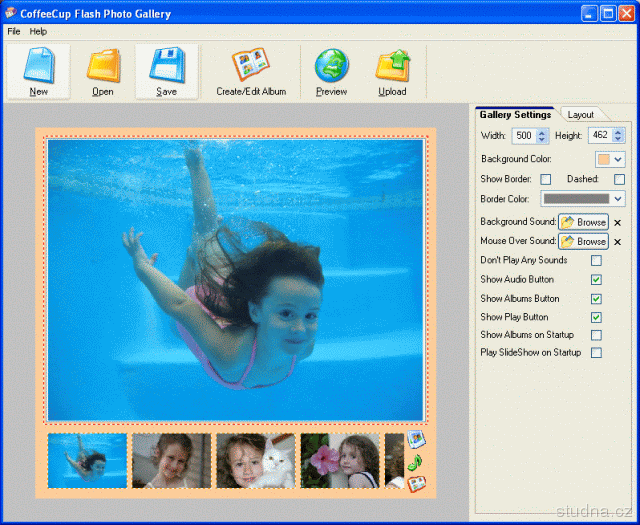
Task: Click the Width value input field
Action: [523, 135]
